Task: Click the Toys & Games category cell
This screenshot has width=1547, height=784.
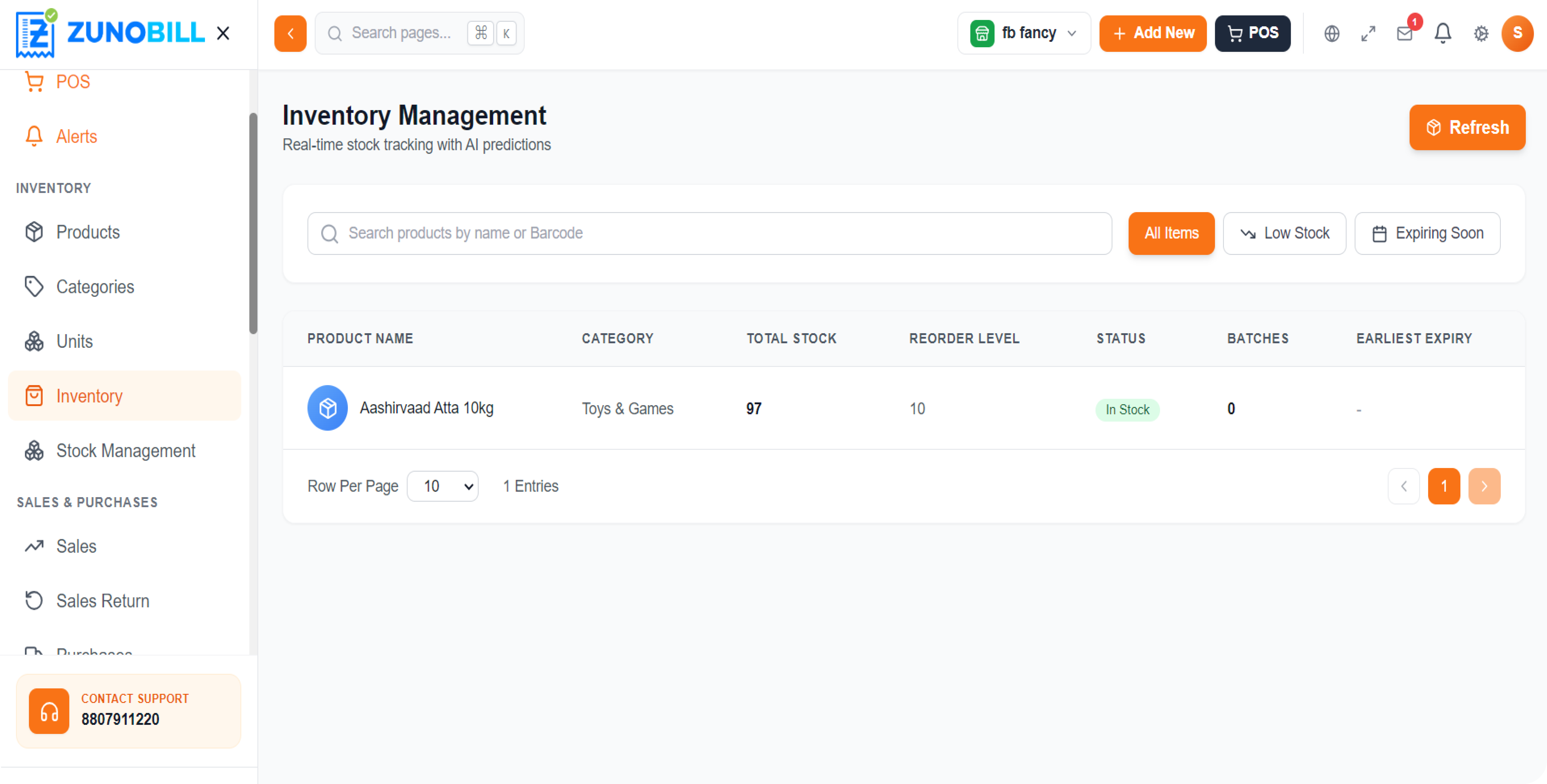Action: [628, 409]
